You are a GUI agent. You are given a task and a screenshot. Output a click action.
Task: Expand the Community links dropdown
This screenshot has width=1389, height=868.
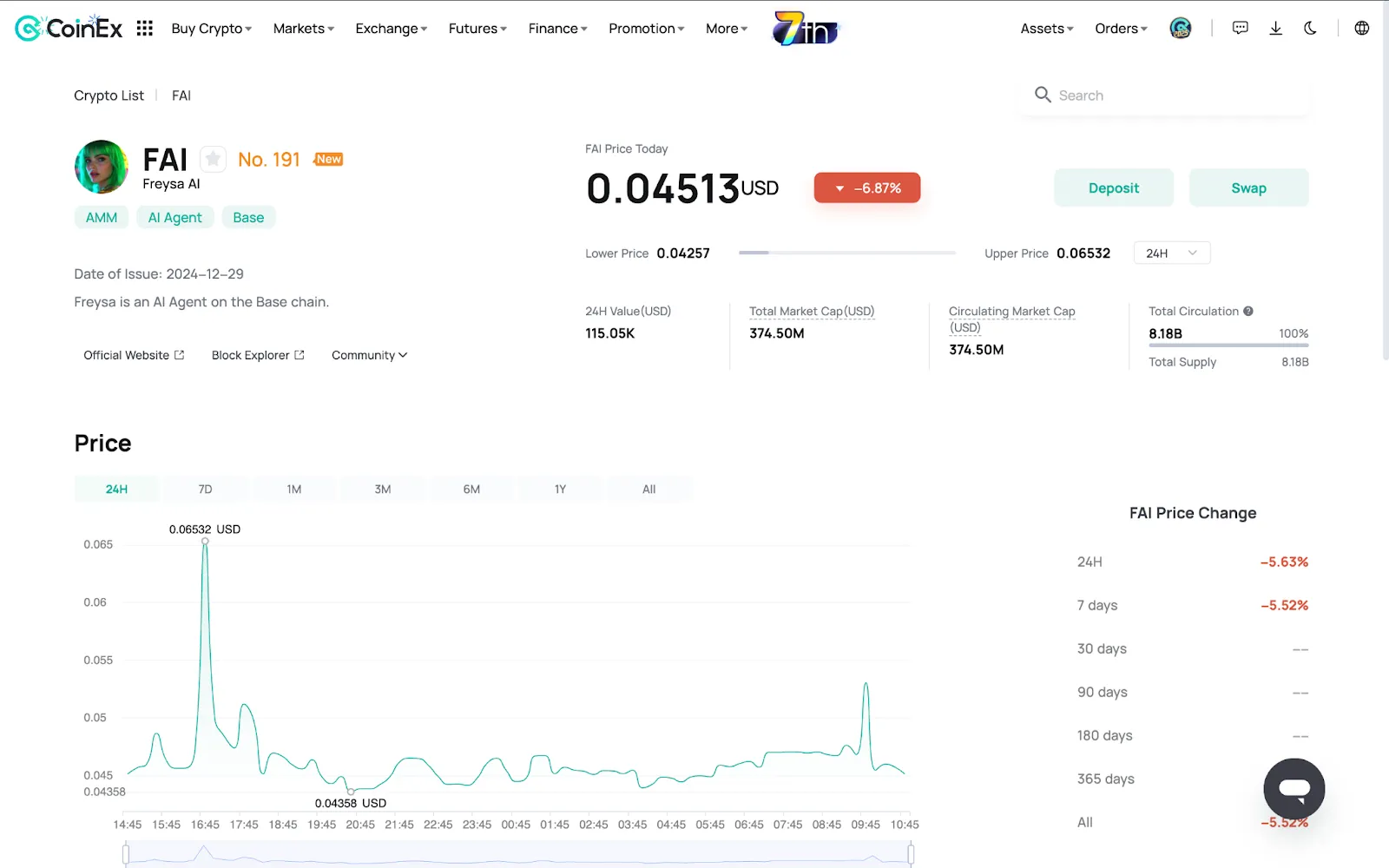(x=369, y=355)
